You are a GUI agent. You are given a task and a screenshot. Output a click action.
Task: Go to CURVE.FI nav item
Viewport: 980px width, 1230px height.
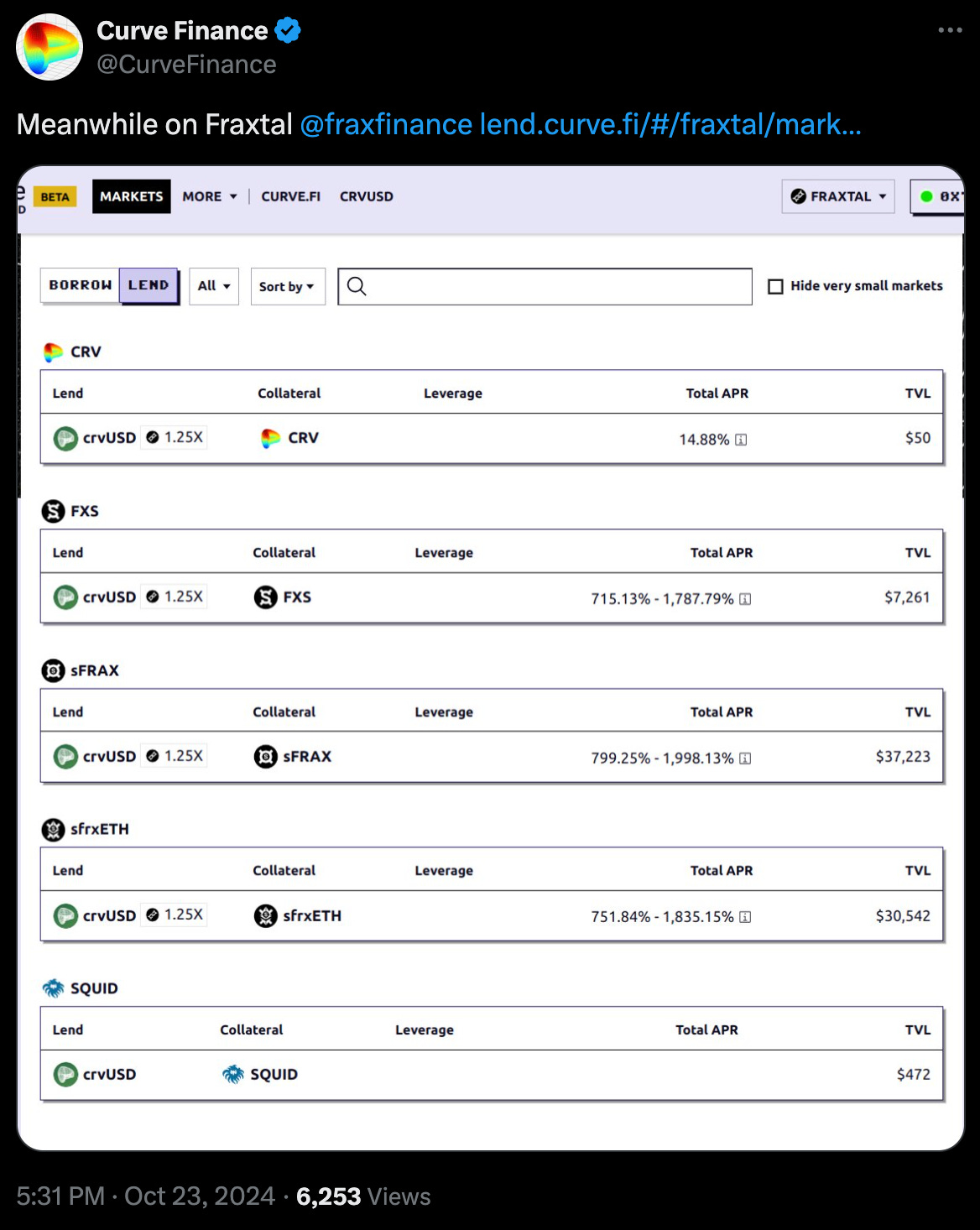tap(291, 196)
